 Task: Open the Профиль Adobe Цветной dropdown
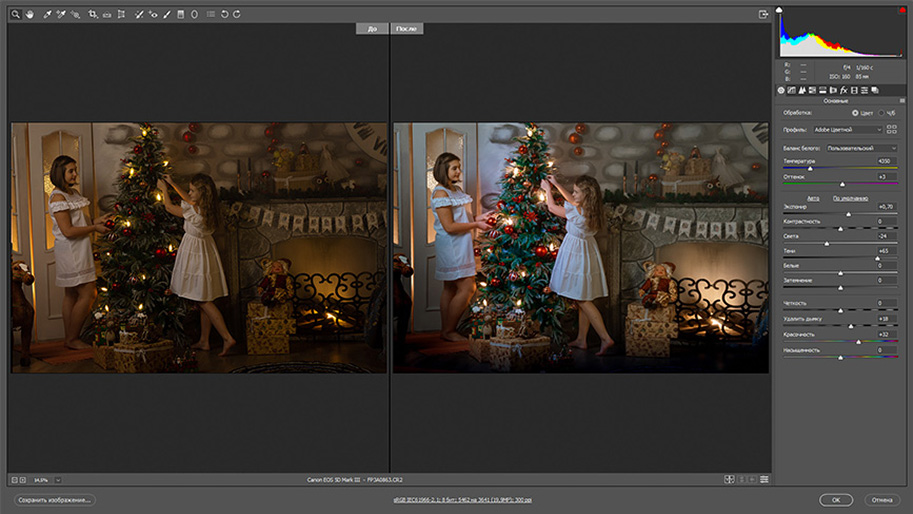pos(846,129)
